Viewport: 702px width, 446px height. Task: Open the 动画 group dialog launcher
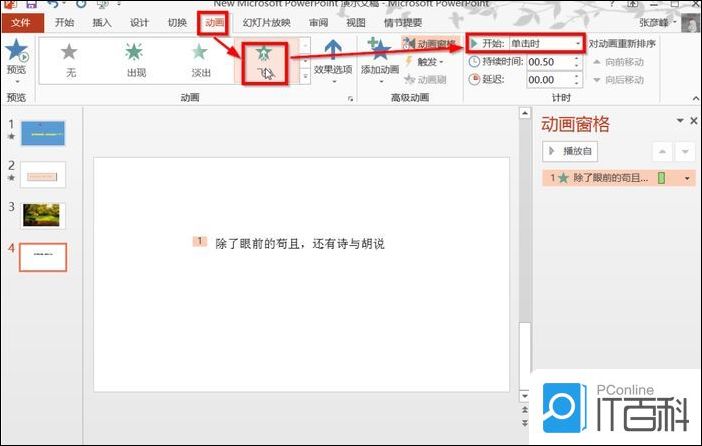click(350, 99)
